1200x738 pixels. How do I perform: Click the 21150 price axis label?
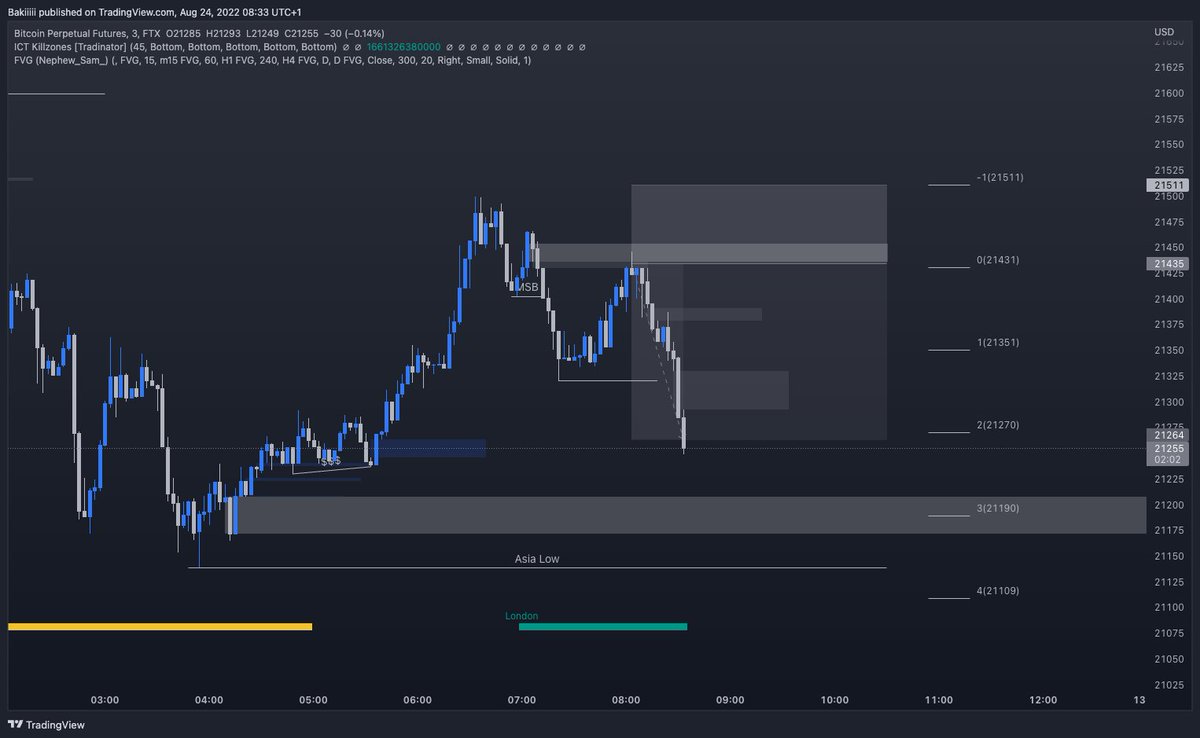click(x=1169, y=556)
